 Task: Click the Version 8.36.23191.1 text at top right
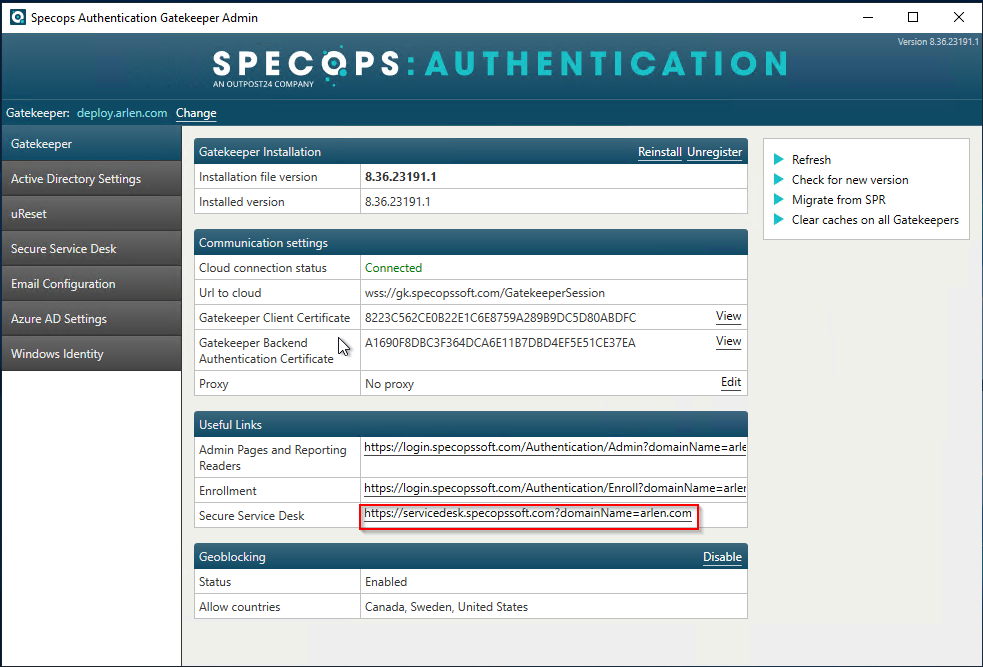click(938, 42)
